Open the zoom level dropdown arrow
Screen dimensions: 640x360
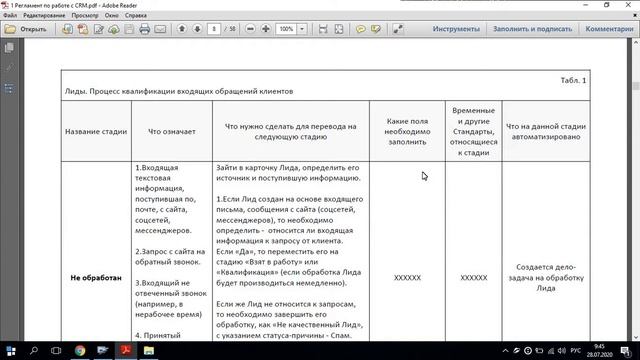coord(302,29)
